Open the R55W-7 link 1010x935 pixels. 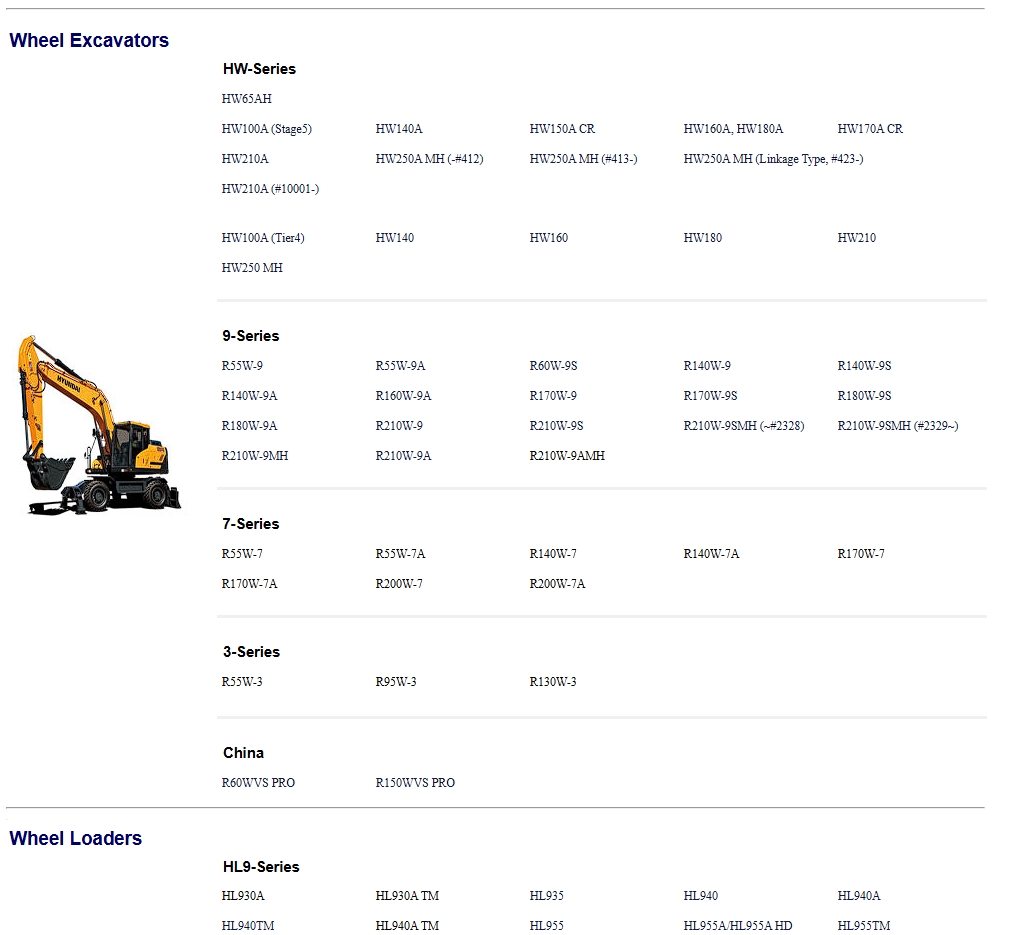coord(242,554)
